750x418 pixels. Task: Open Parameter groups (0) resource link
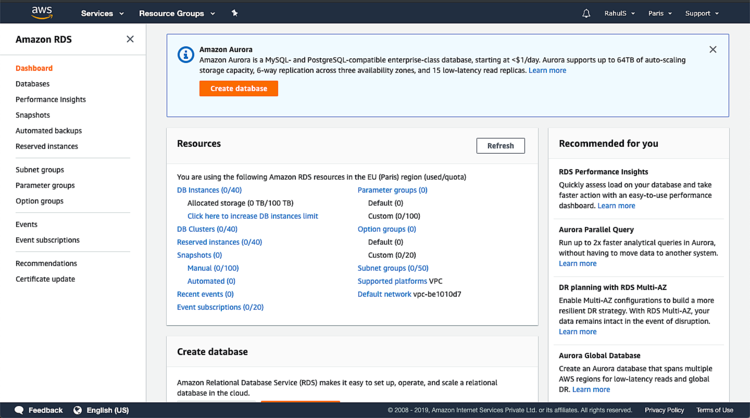pyautogui.click(x=392, y=190)
